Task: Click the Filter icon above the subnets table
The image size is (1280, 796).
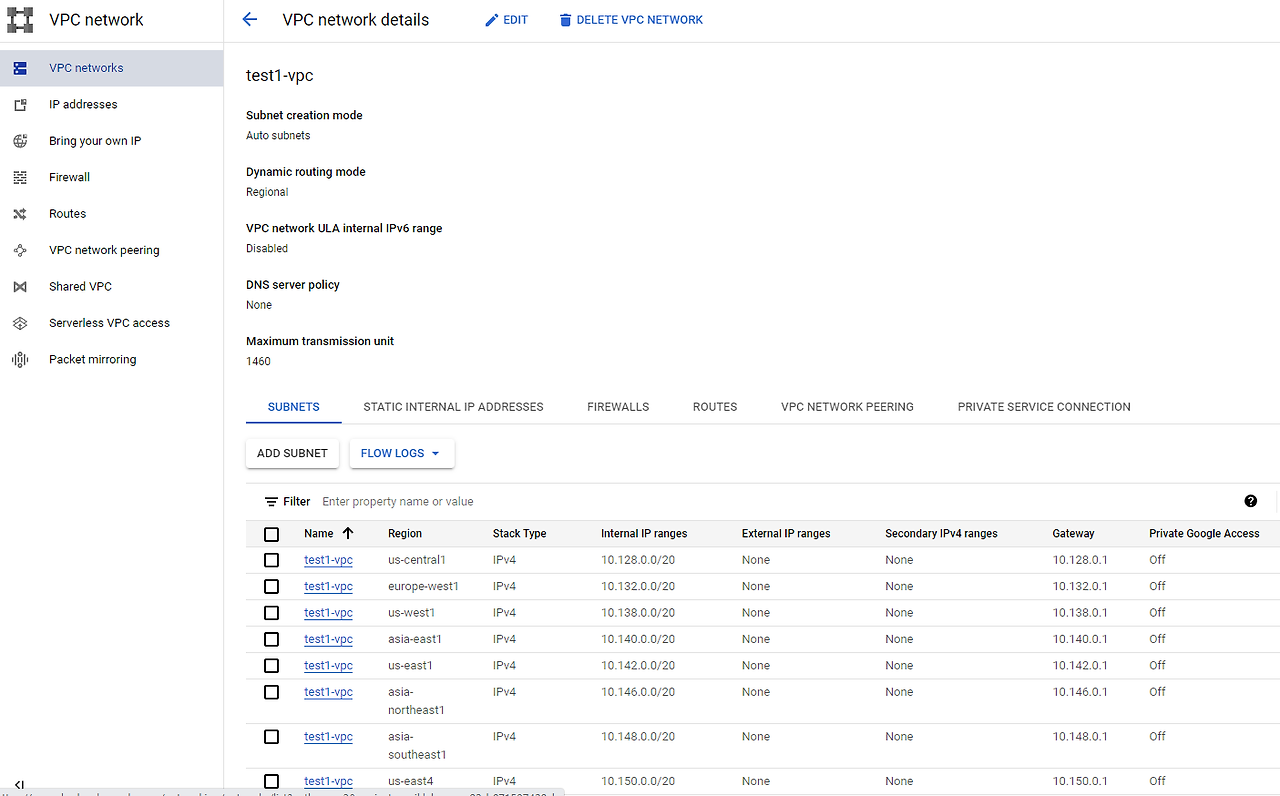Action: coord(271,502)
